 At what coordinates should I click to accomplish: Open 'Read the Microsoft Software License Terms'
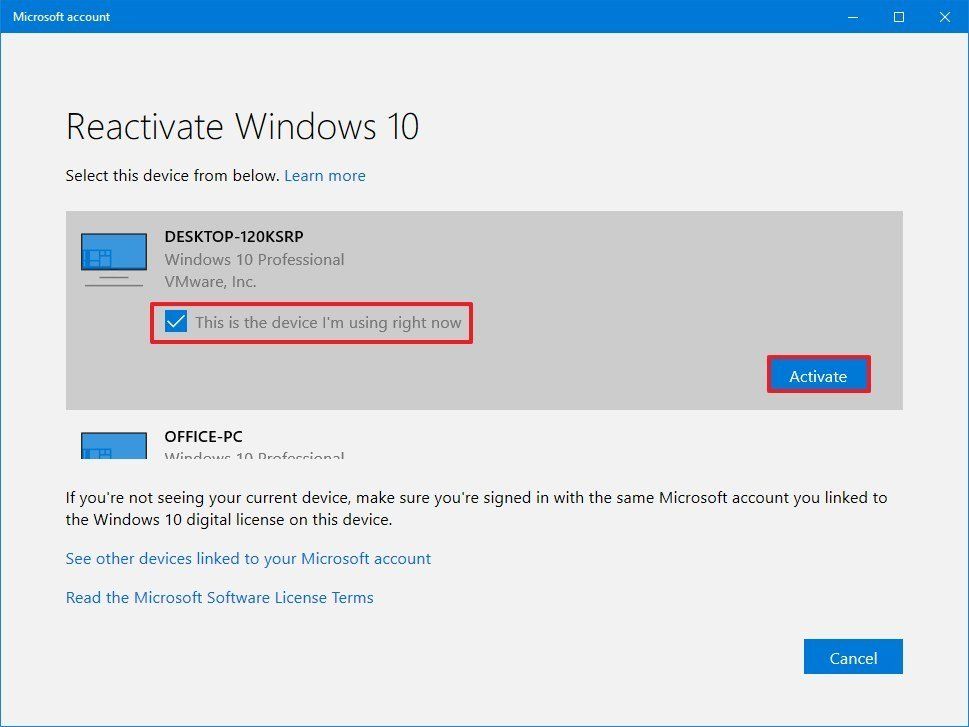tap(219, 597)
